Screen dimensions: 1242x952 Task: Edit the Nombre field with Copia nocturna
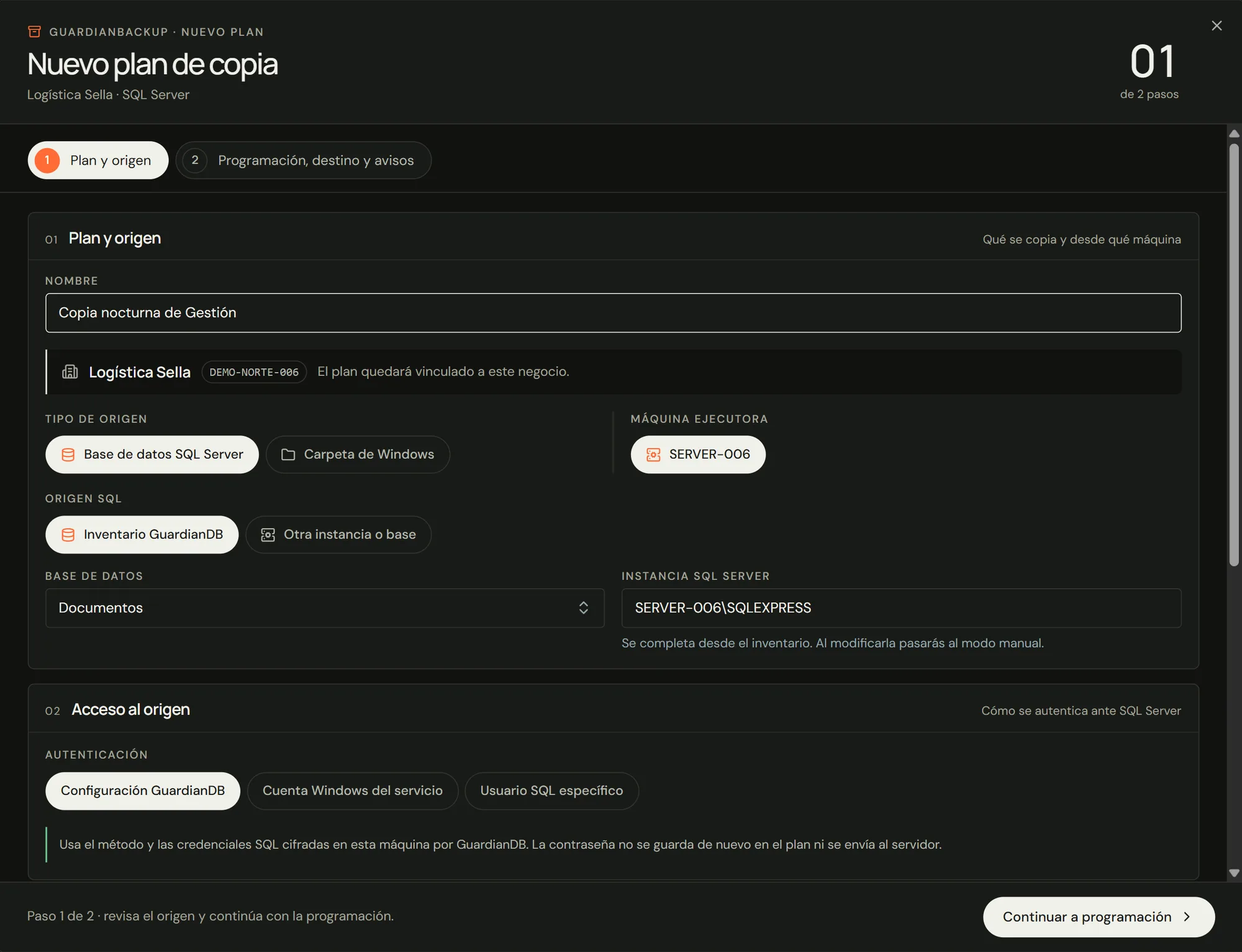614,313
